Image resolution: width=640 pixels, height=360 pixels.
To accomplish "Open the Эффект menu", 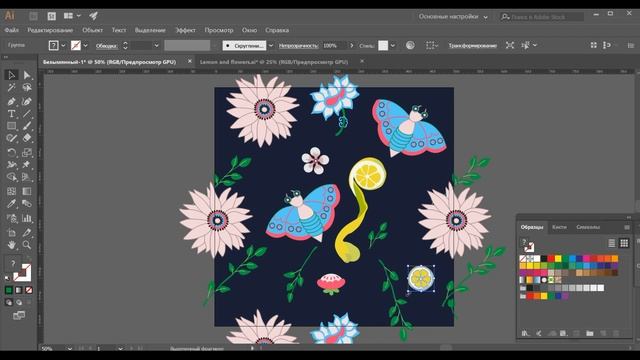I will coord(185,30).
